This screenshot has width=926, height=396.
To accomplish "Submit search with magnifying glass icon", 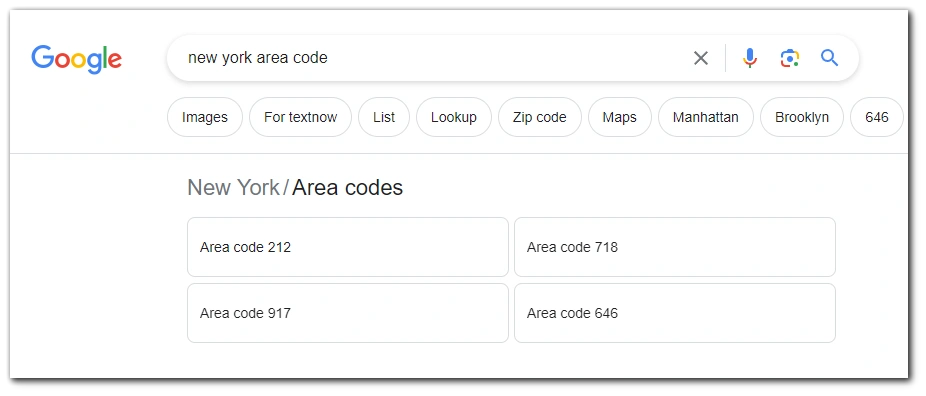I will pos(830,58).
